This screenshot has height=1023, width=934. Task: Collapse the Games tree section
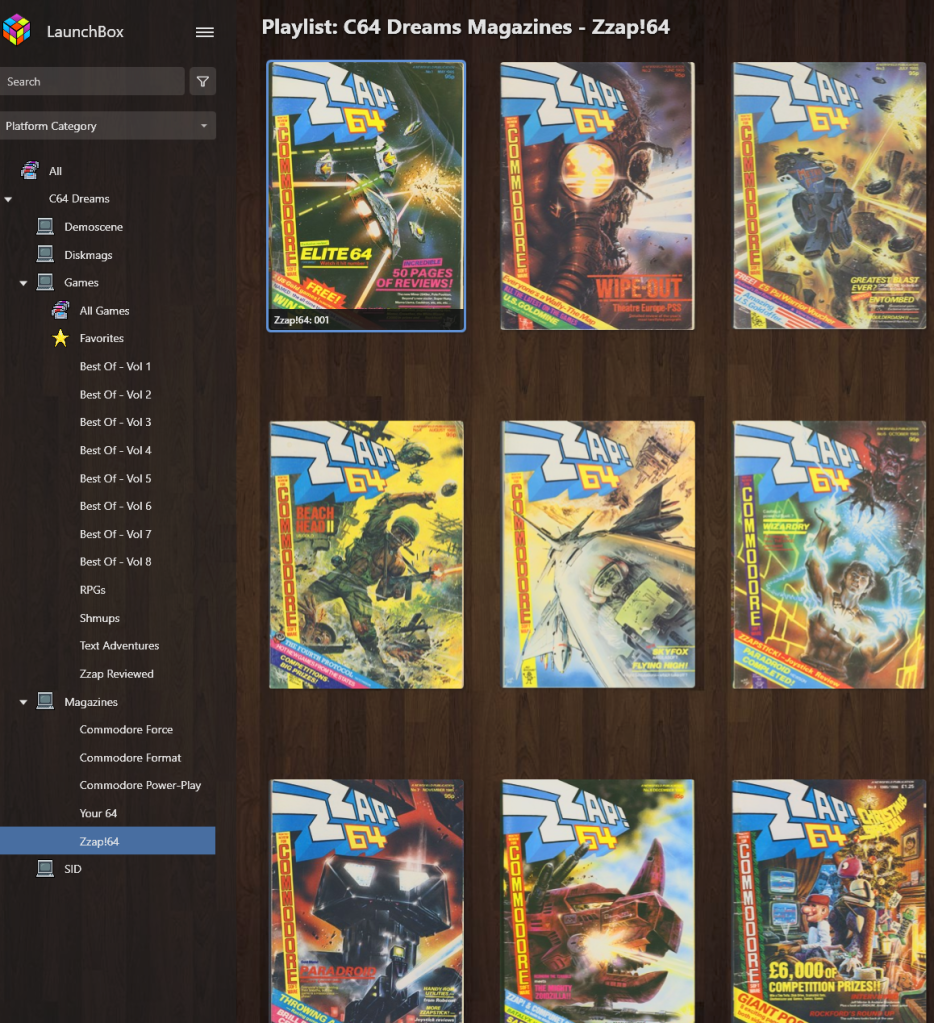[x=23, y=284]
